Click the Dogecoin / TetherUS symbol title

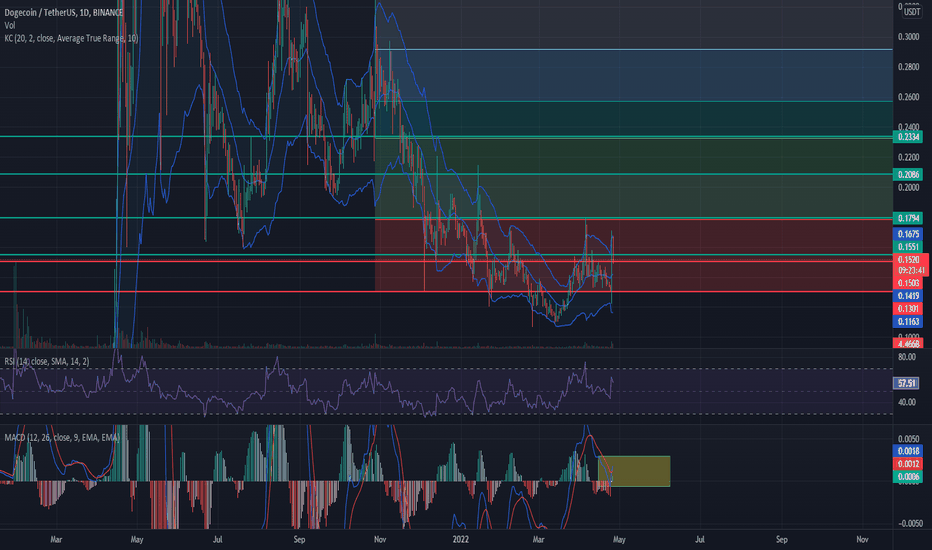[64, 12]
